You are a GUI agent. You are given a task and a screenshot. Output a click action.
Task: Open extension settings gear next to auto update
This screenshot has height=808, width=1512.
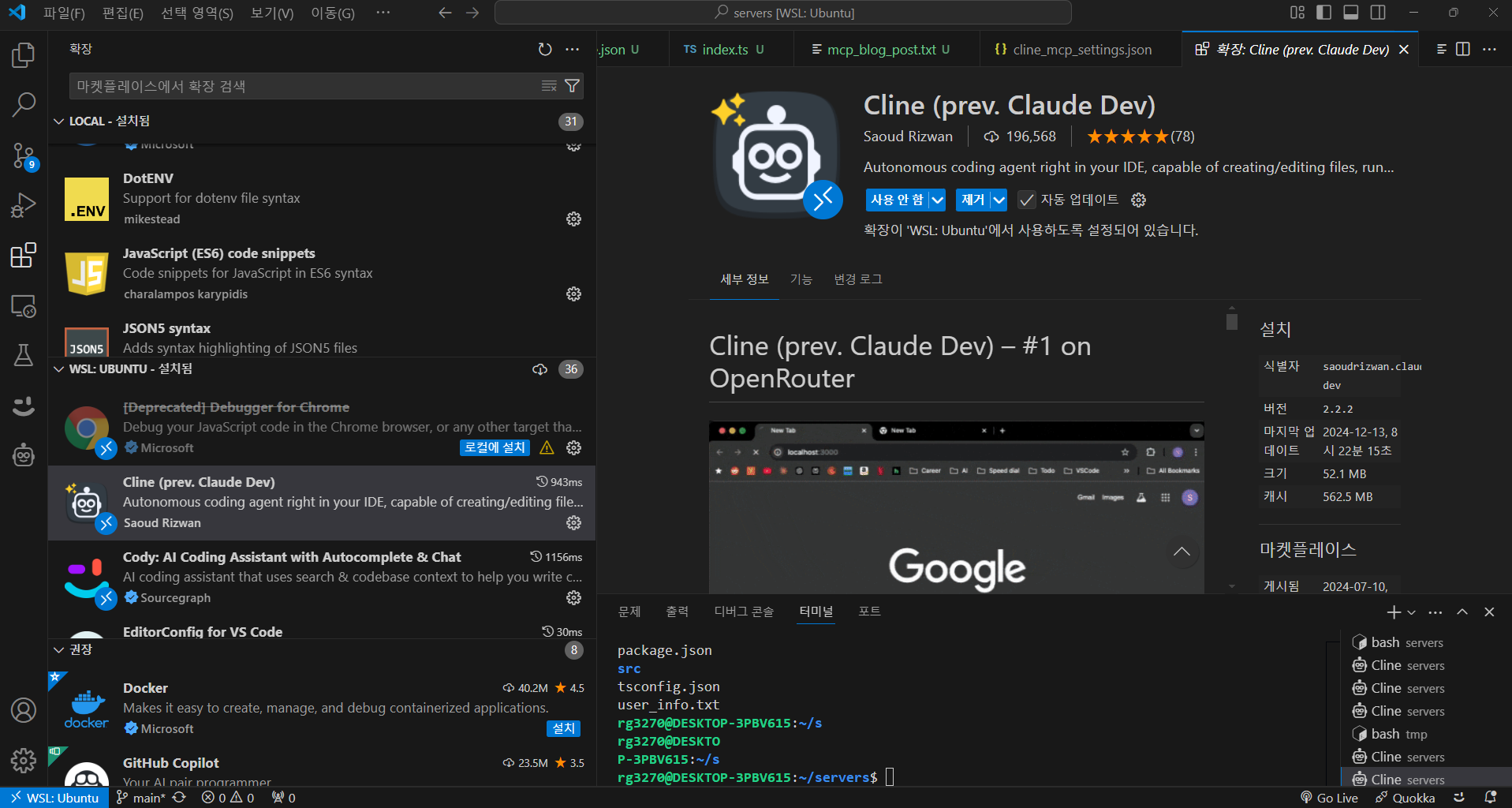coord(1138,200)
